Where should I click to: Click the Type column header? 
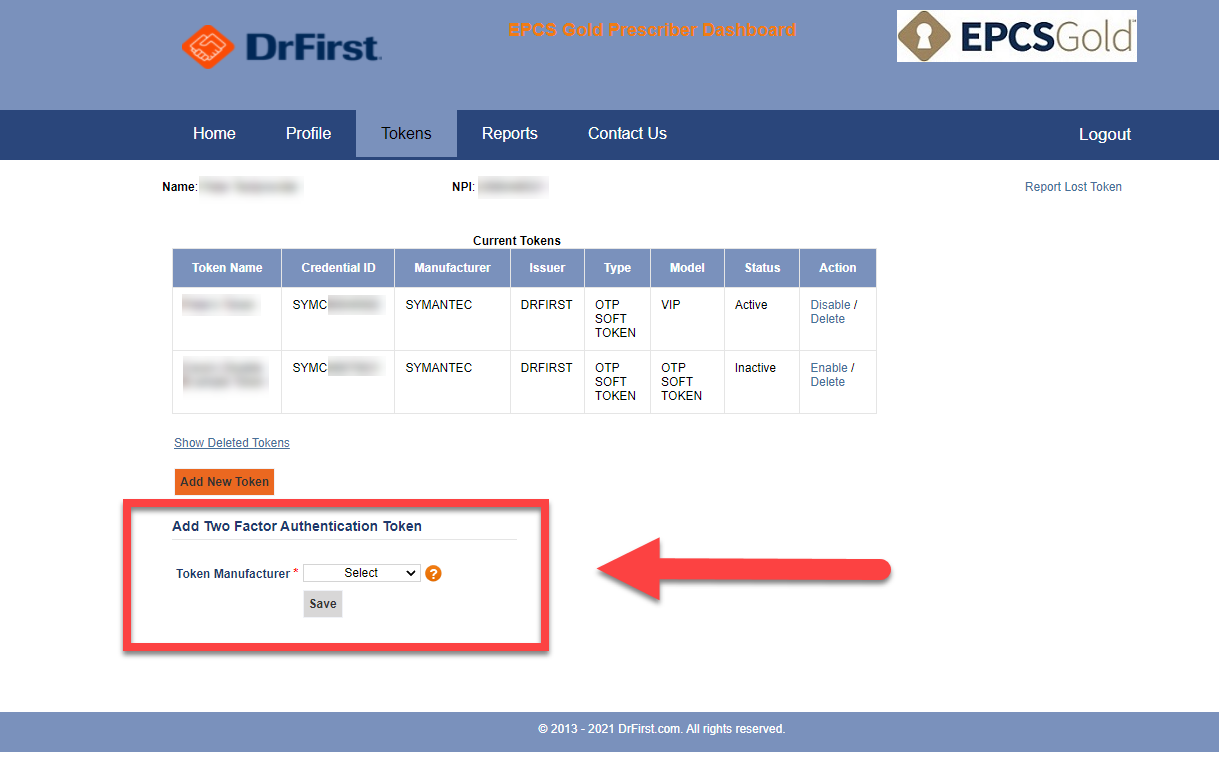[617, 268]
